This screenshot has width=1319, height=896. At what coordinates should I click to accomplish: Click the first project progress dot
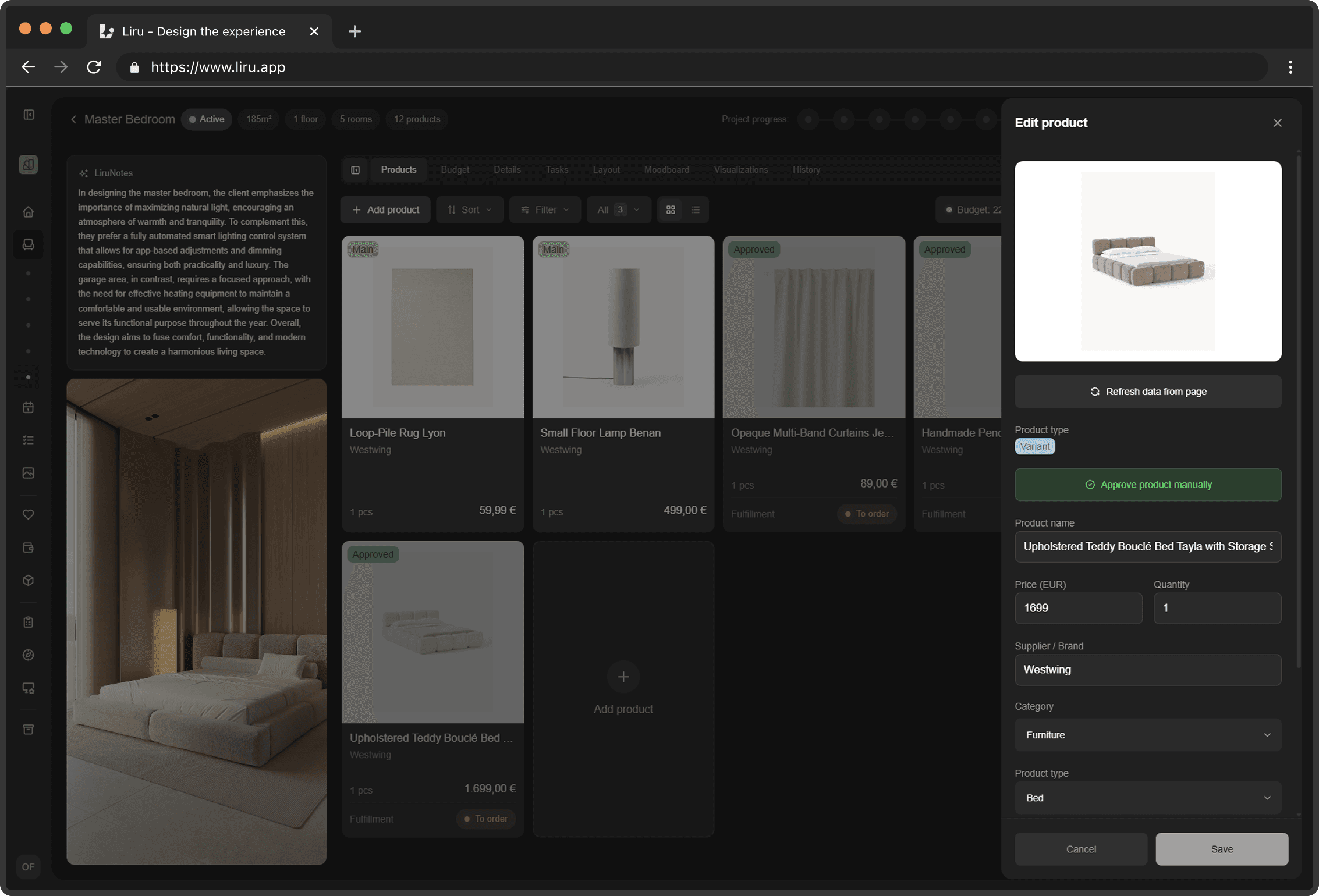pyautogui.click(x=808, y=119)
